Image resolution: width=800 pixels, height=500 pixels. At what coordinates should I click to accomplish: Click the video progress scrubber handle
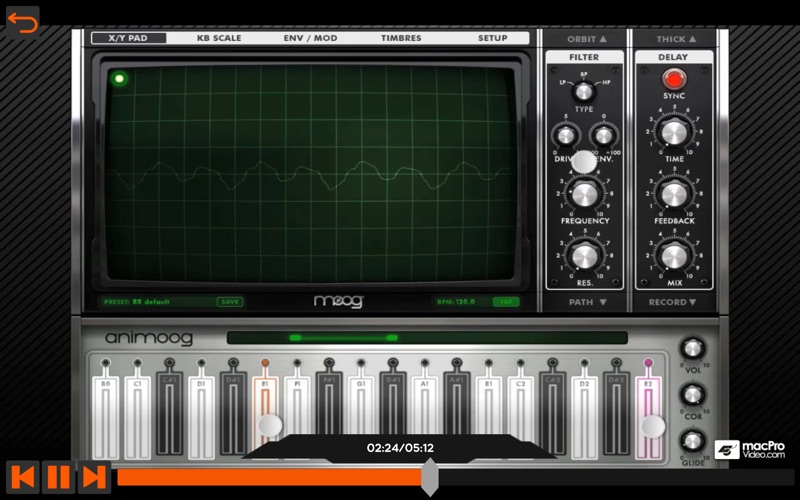point(430,477)
